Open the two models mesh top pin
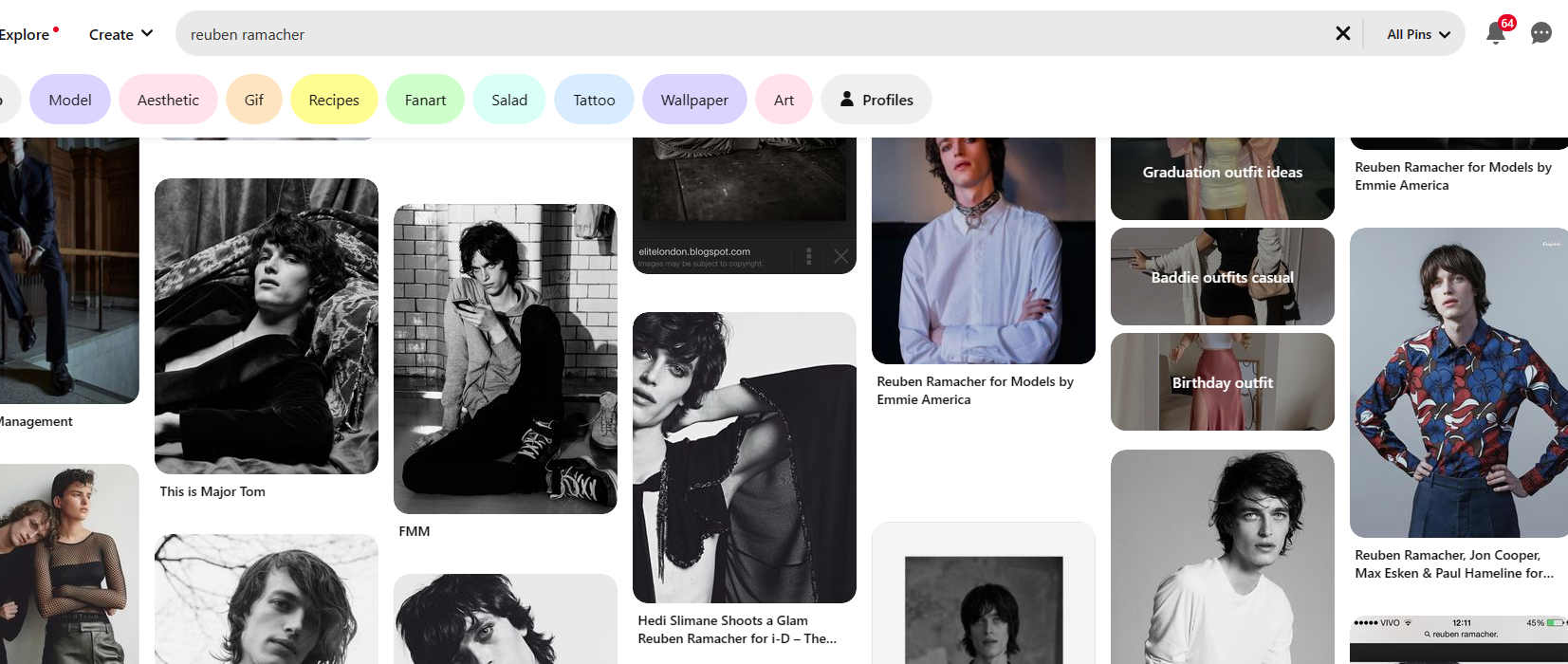This screenshot has width=1568, height=664. point(69,563)
